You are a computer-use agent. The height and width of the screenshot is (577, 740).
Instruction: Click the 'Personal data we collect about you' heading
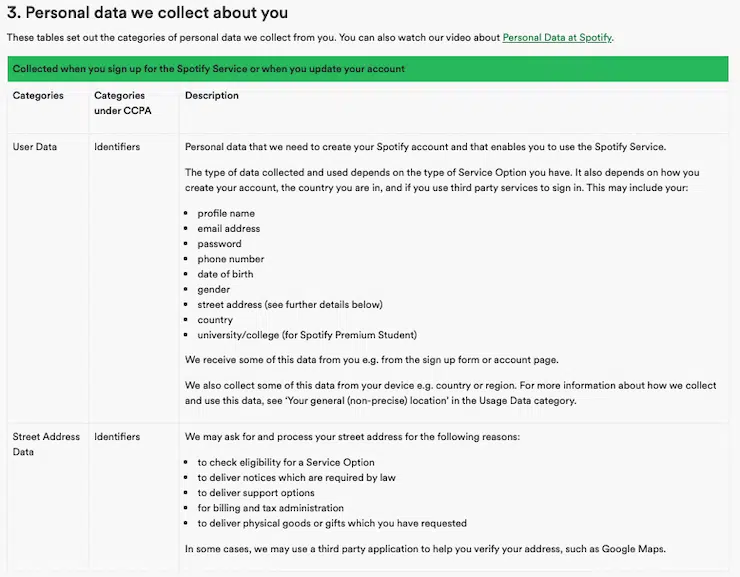148,13
